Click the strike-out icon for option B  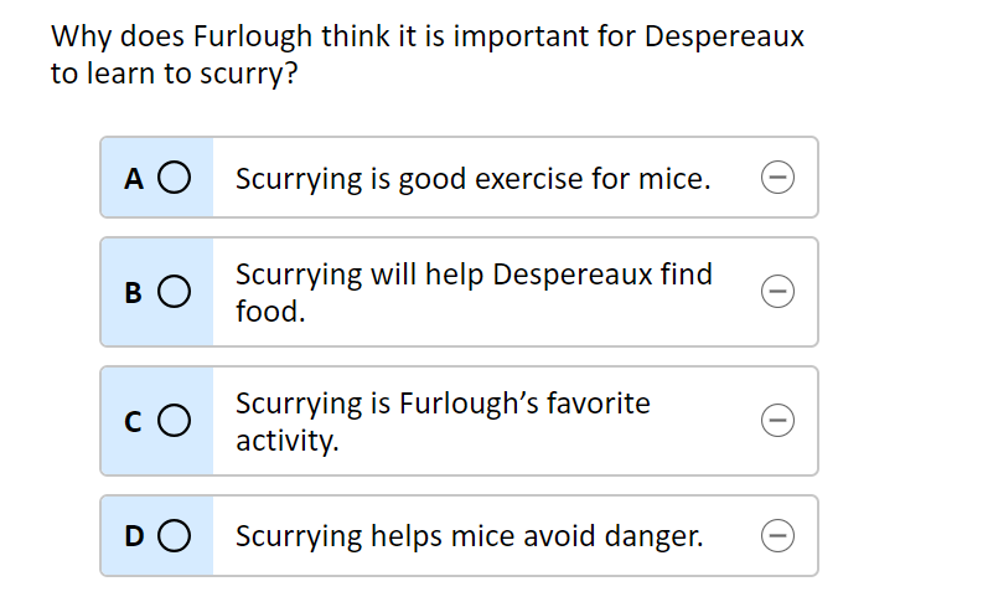(778, 291)
